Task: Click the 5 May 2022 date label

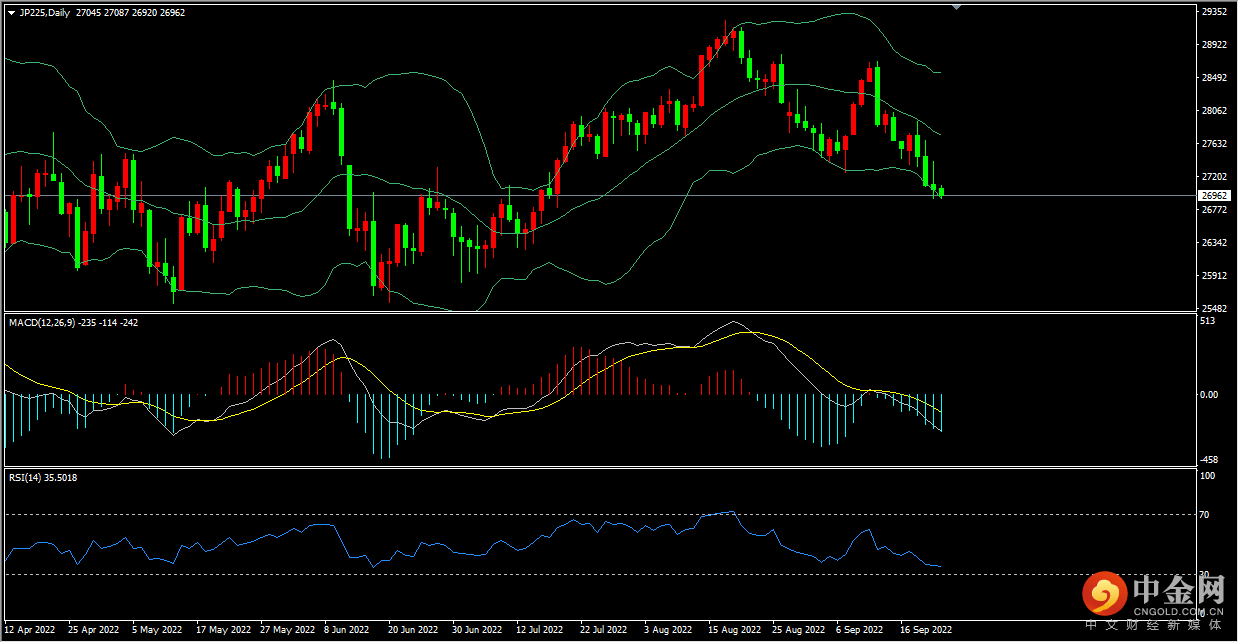Action: point(155,630)
